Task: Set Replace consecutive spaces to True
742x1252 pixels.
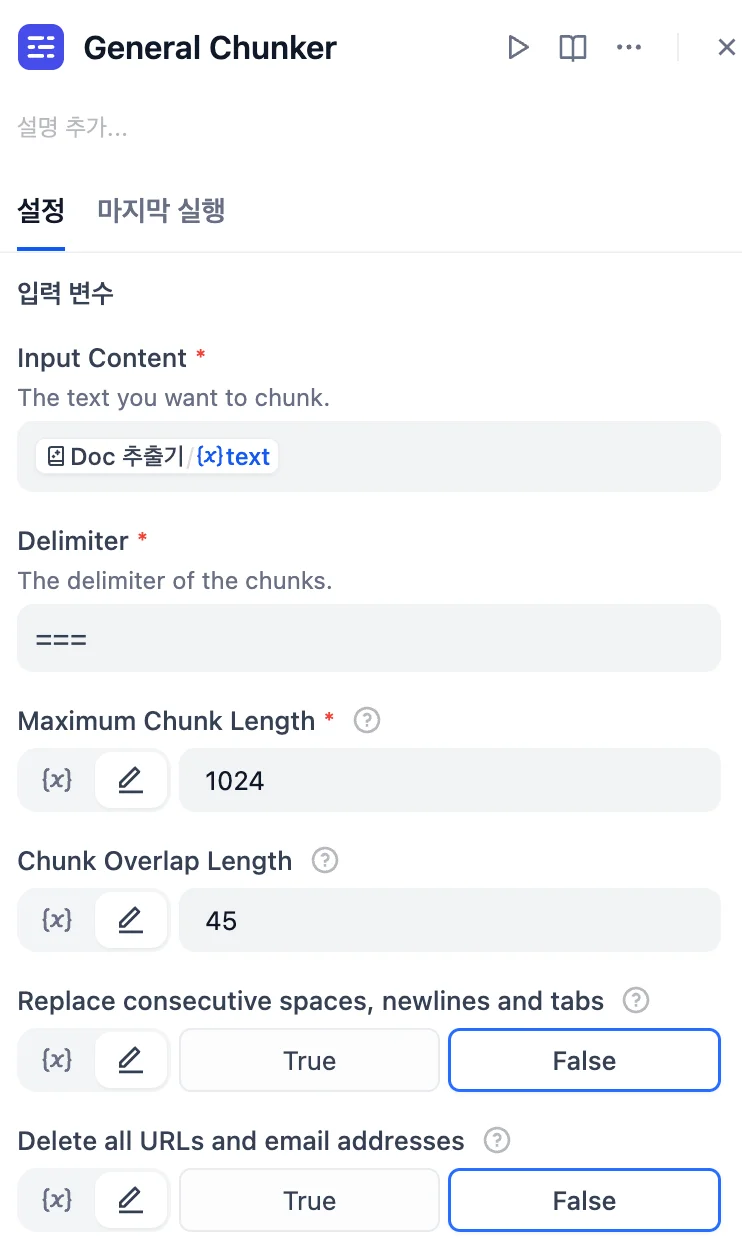Action: pyautogui.click(x=309, y=1060)
